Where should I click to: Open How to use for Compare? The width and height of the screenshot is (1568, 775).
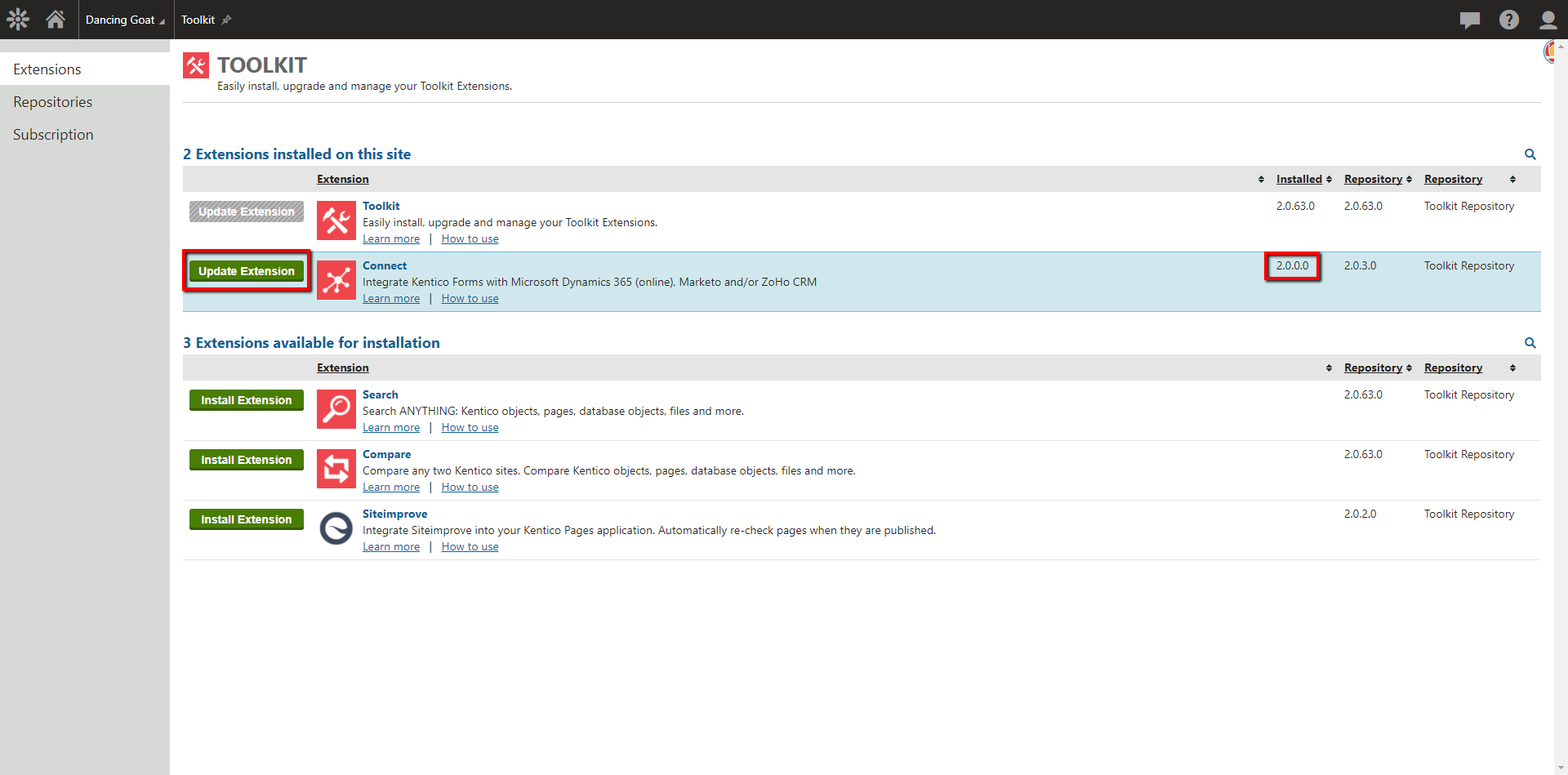[x=470, y=487]
